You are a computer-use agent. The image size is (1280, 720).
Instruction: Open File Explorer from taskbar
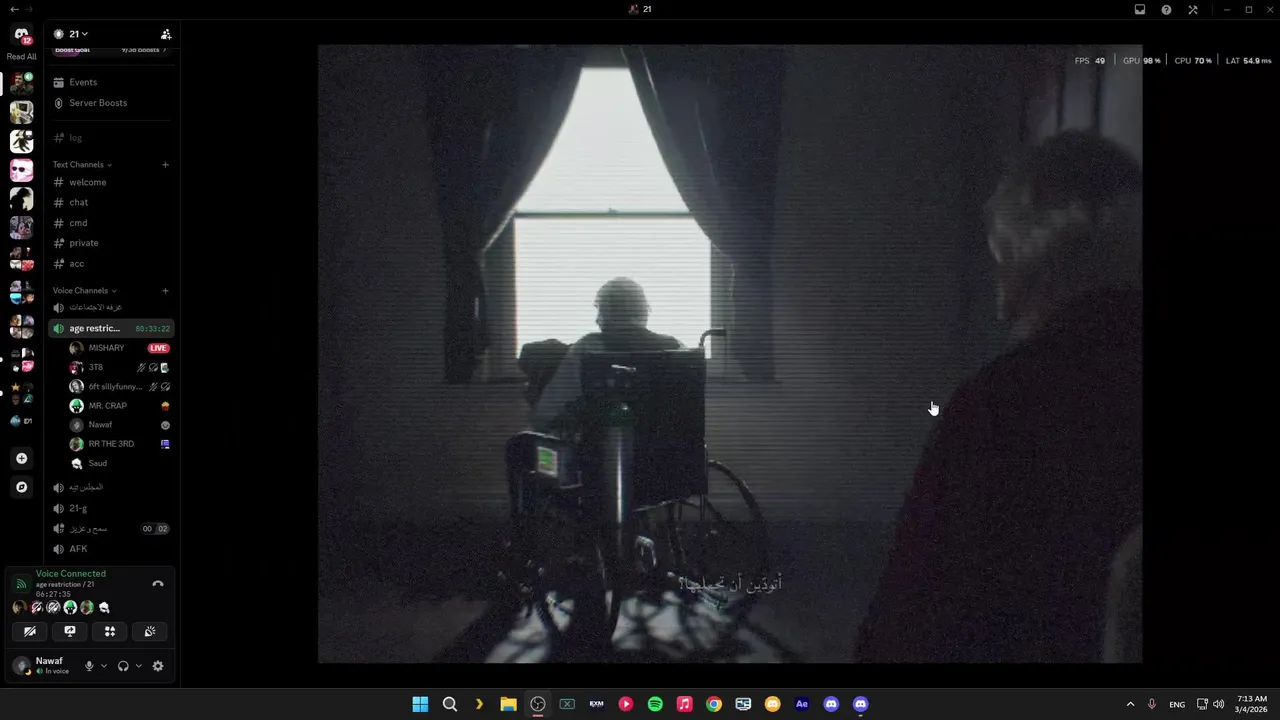tap(508, 704)
